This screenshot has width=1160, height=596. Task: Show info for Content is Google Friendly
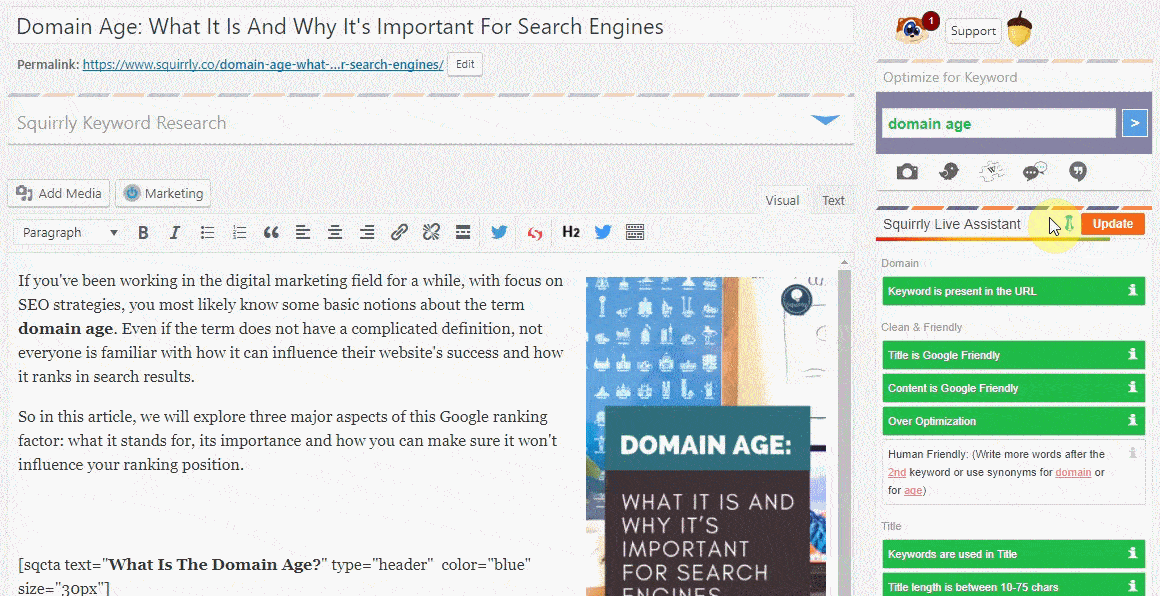pos(1132,387)
